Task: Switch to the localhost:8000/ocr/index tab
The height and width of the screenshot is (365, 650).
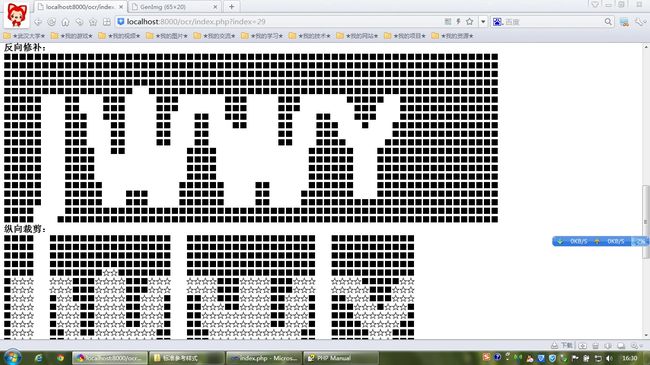Action: pos(80,7)
